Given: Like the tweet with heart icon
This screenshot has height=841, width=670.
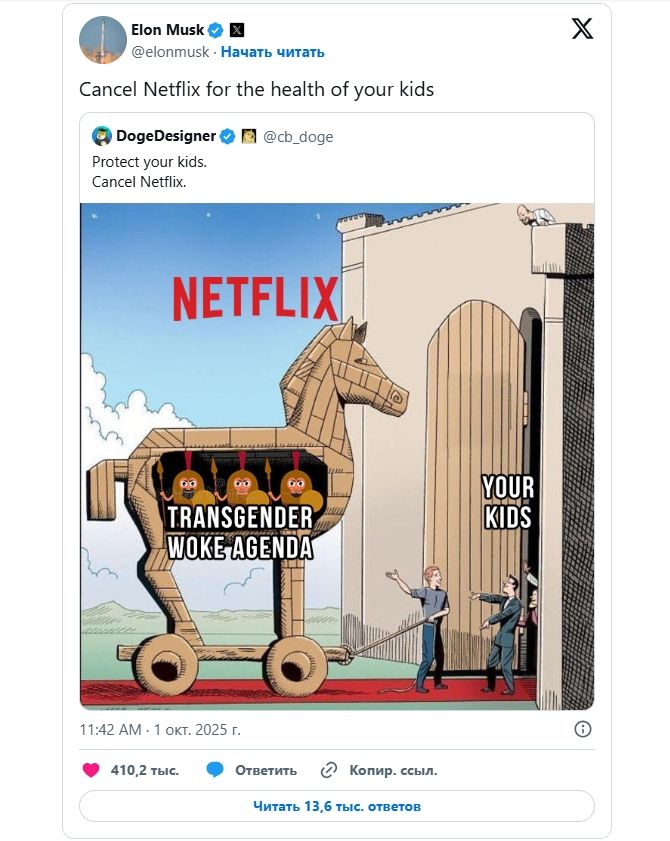Looking at the screenshot, I should point(91,770).
